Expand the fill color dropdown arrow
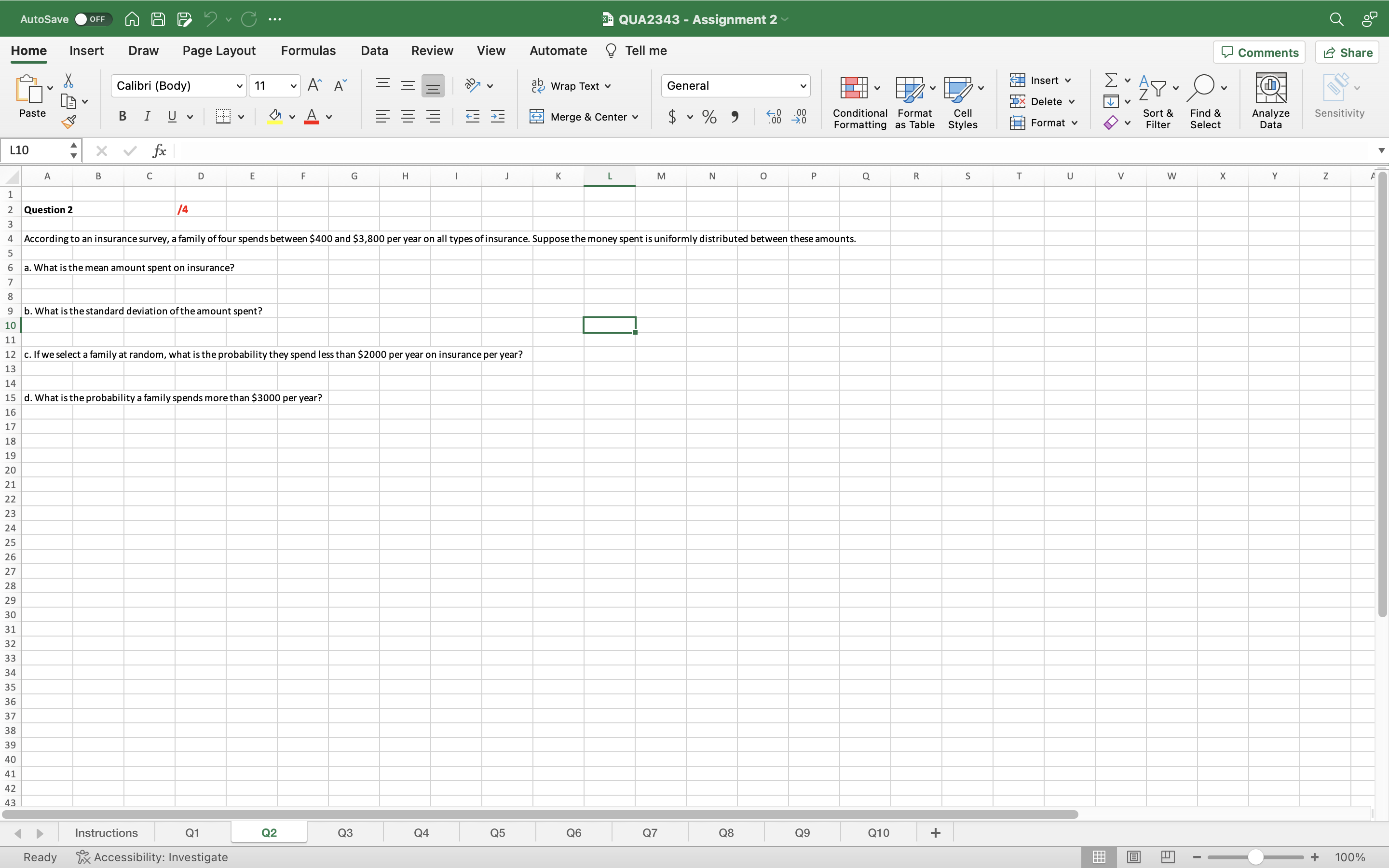Viewport: 1389px width, 868px height. pos(292,117)
